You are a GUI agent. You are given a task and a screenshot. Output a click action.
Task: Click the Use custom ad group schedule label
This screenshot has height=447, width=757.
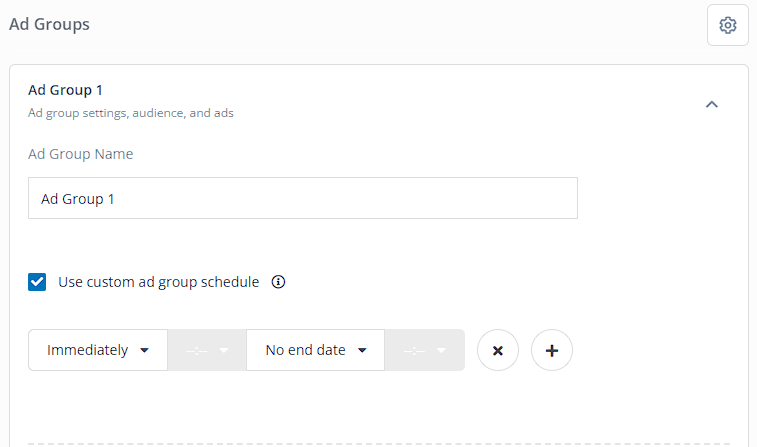click(158, 282)
